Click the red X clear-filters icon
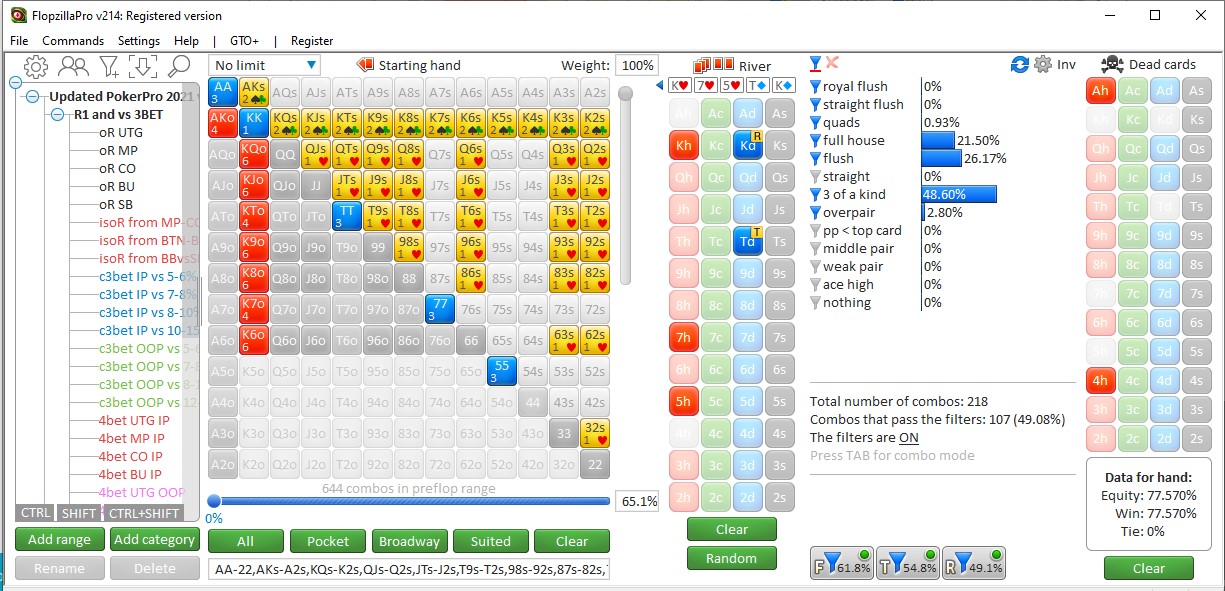The image size is (1225, 591). (832, 63)
